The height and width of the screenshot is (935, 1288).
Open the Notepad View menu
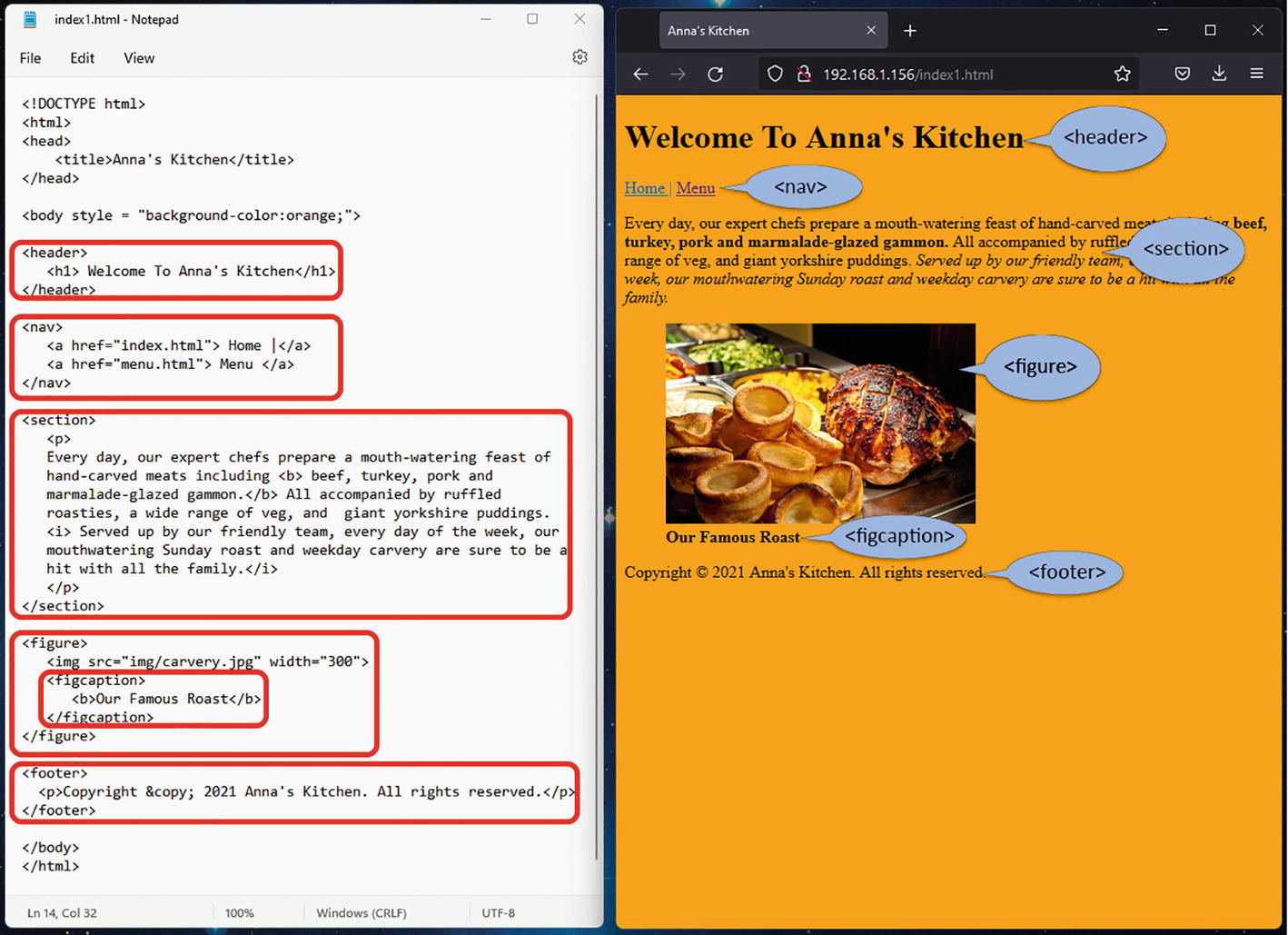pos(139,58)
